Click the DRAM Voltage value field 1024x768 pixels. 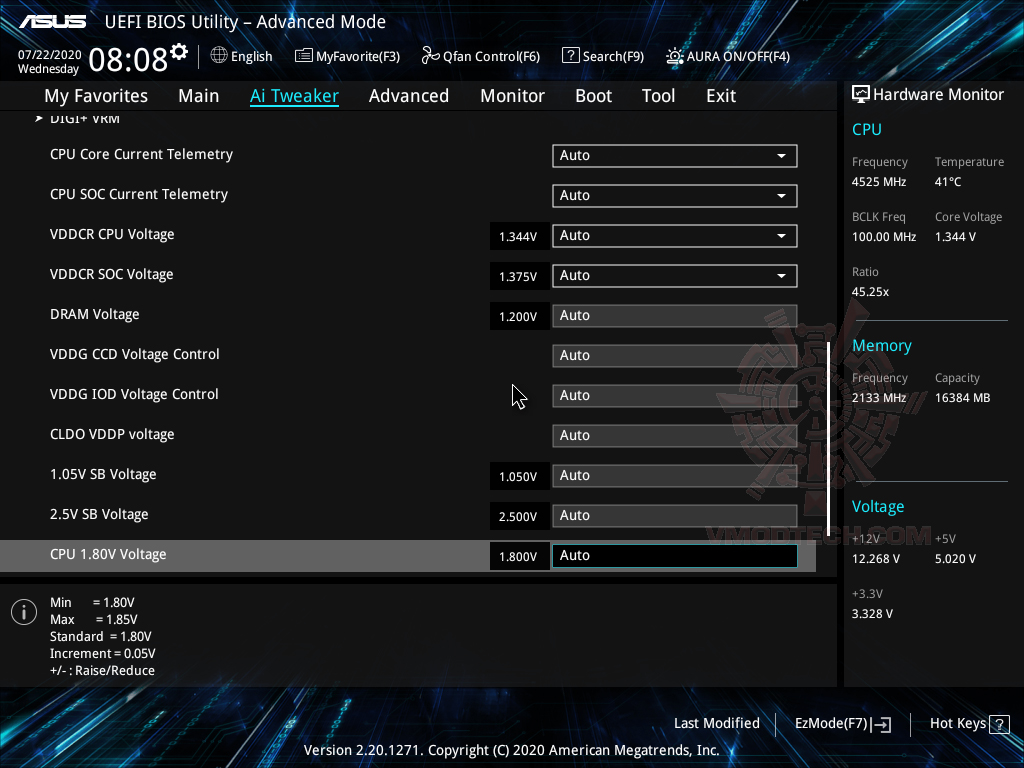click(x=519, y=316)
